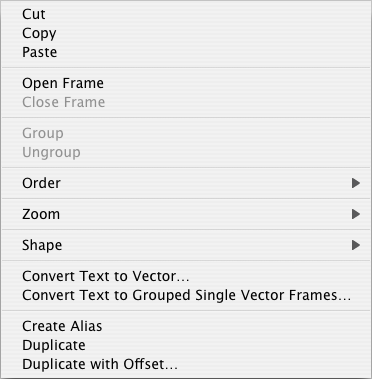Choose the Open Frame command
Image resolution: width=372 pixels, height=379 pixels.
186,83
